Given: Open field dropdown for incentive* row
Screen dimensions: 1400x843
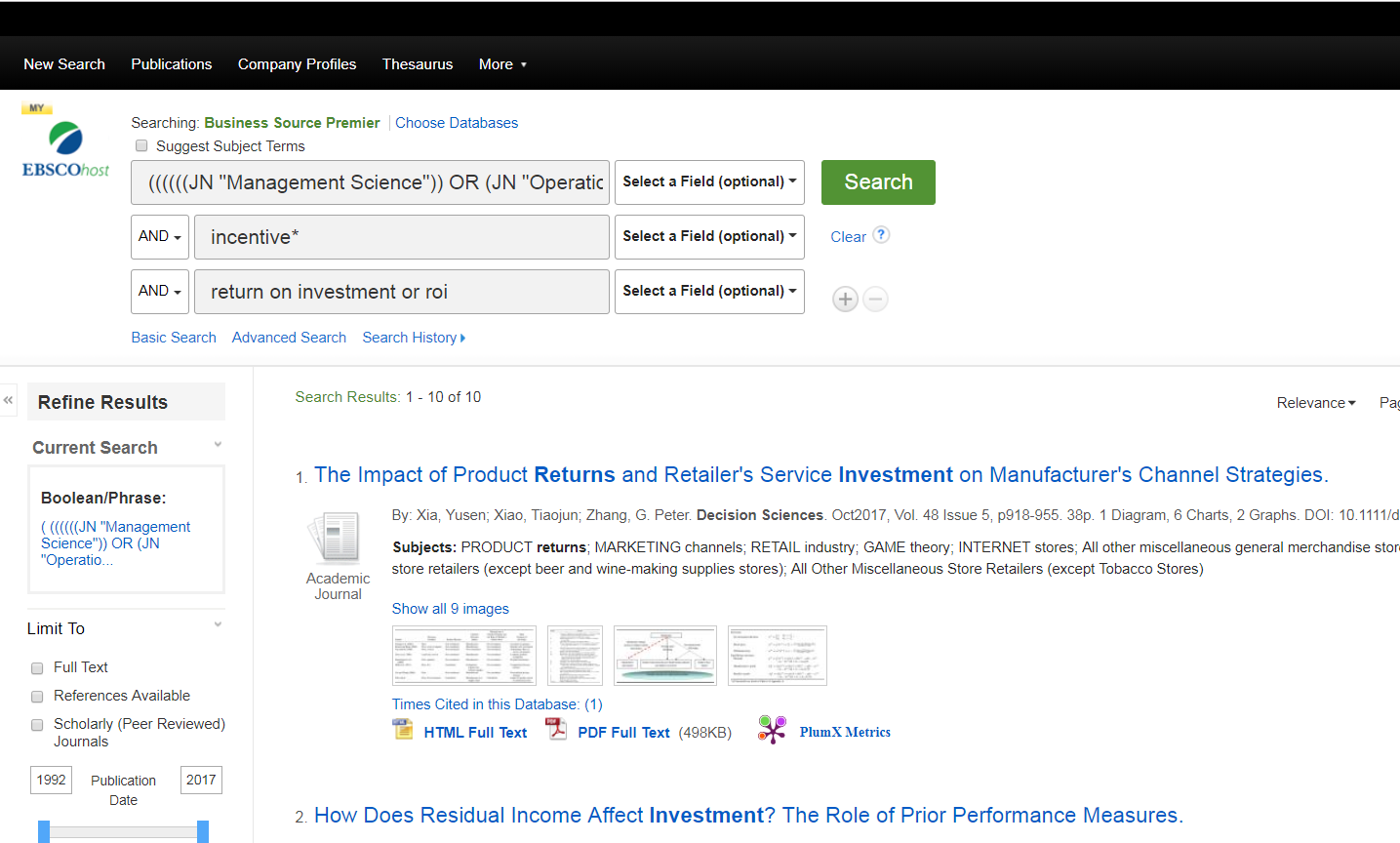Looking at the screenshot, I should click(709, 237).
